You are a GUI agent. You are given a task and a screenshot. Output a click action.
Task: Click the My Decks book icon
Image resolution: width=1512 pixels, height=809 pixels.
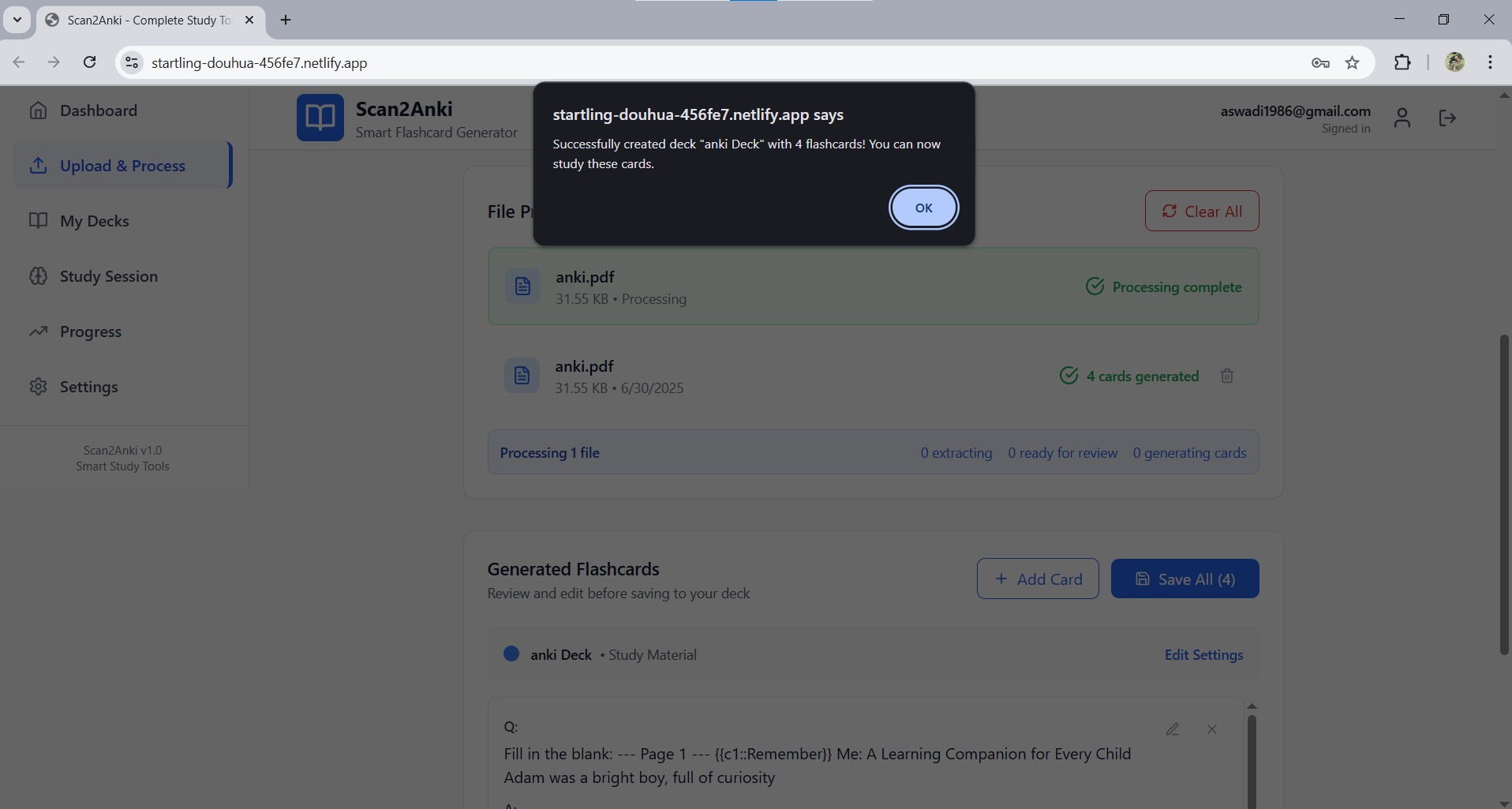tap(38, 220)
